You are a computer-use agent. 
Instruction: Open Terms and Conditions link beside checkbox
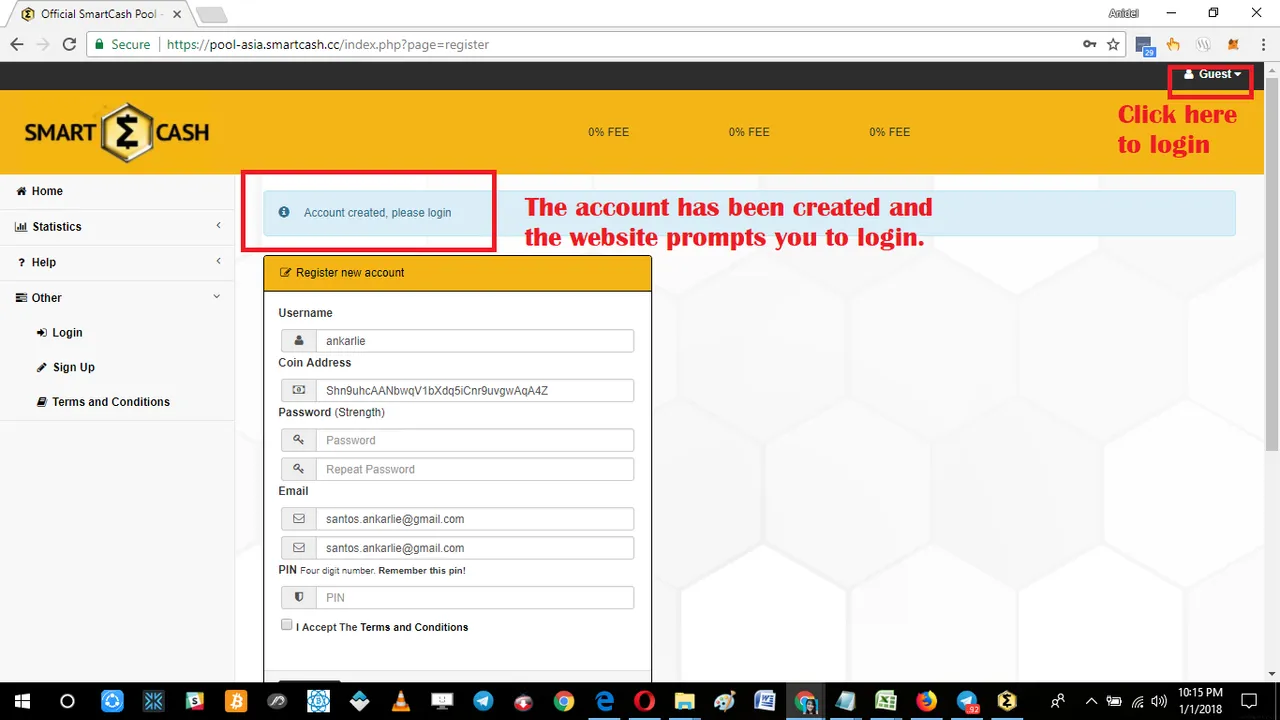tap(414, 628)
